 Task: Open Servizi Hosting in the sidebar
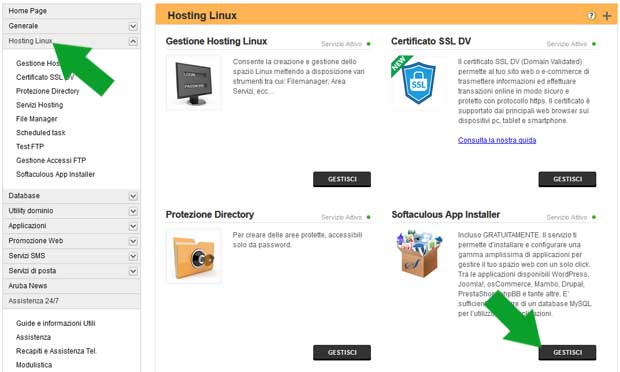[x=40, y=105]
